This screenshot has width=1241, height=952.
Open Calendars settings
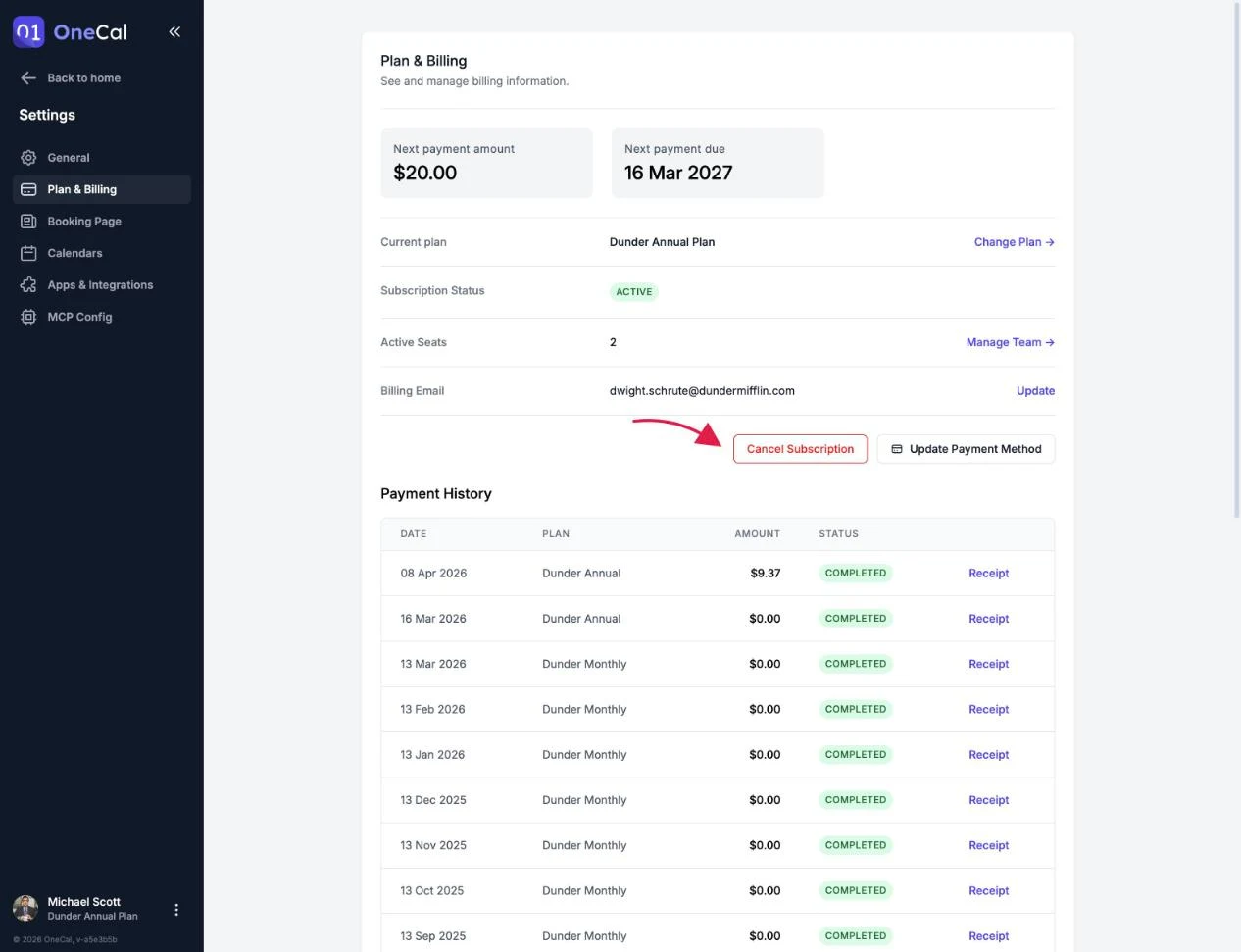click(x=102, y=253)
